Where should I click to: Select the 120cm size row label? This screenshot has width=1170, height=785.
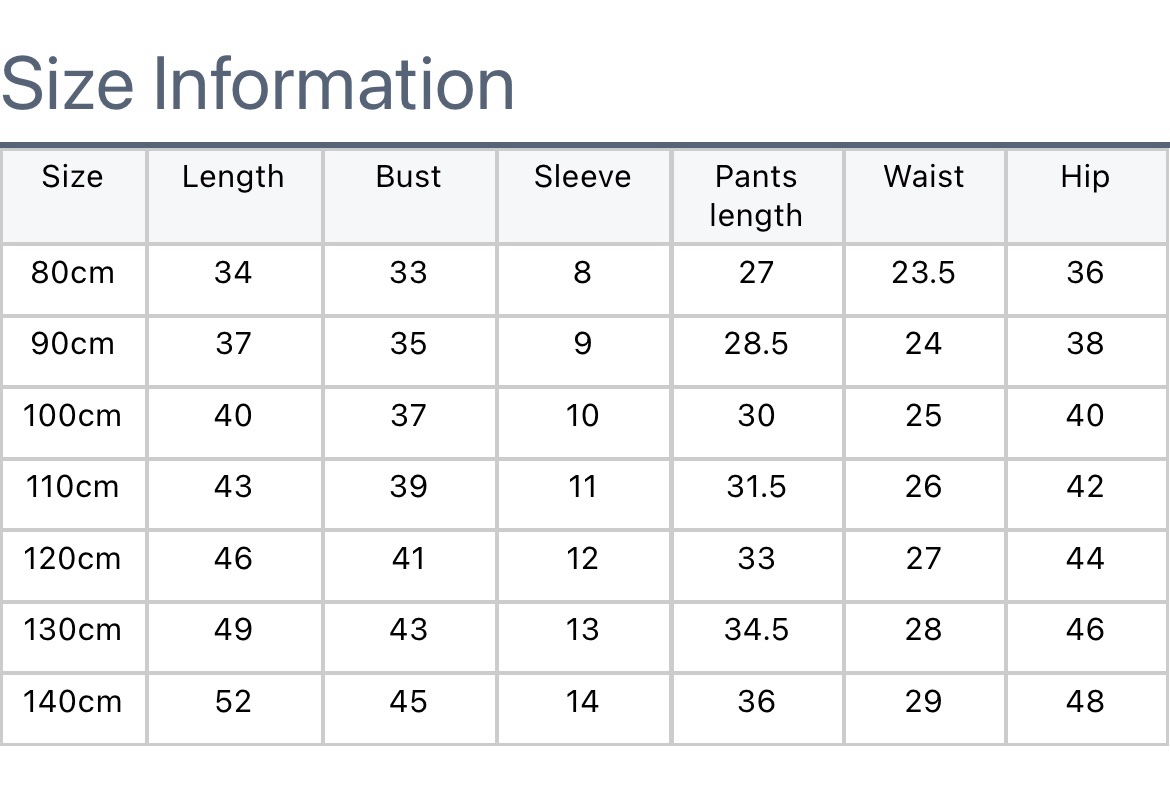pyautogui.click(x=72, y=559)
